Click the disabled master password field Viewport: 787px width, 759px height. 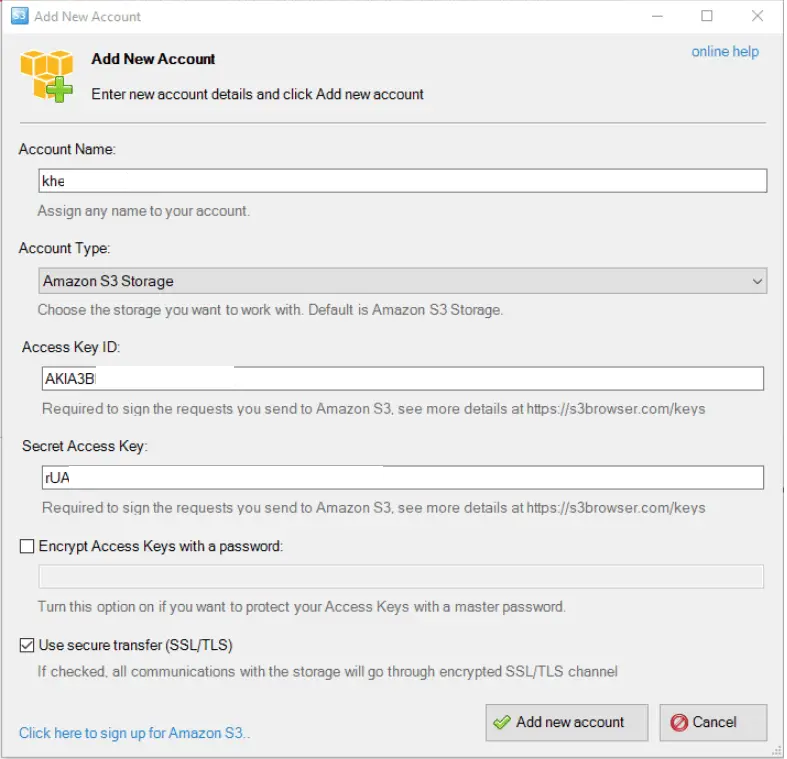pyautogui.click(x=402, y=577)
